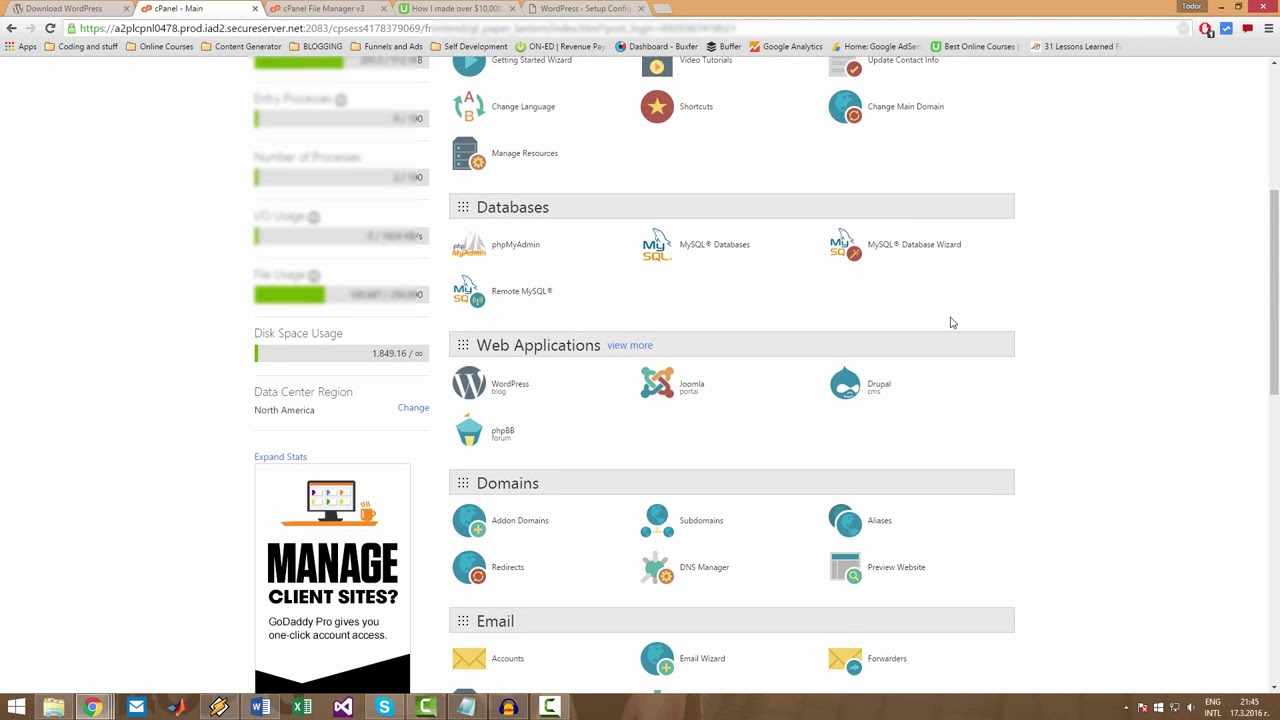The height and width of the screenshot is (720, 1280).
Task: Click the Drupal cms icon
Action: [x=845, y=383]
